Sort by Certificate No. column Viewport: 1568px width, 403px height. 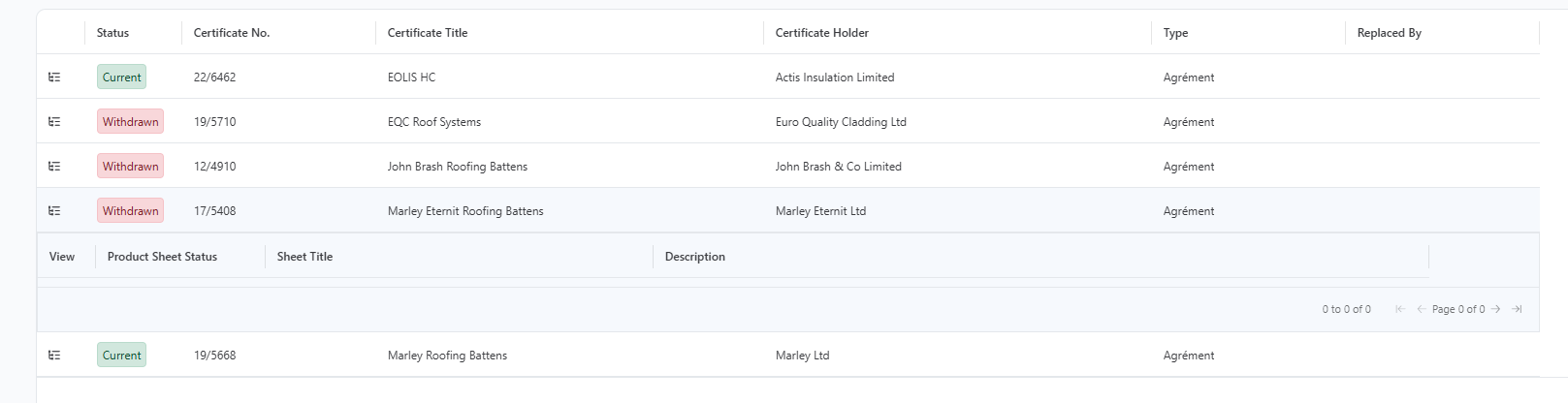pyautogui.click(x=232, y=33)
